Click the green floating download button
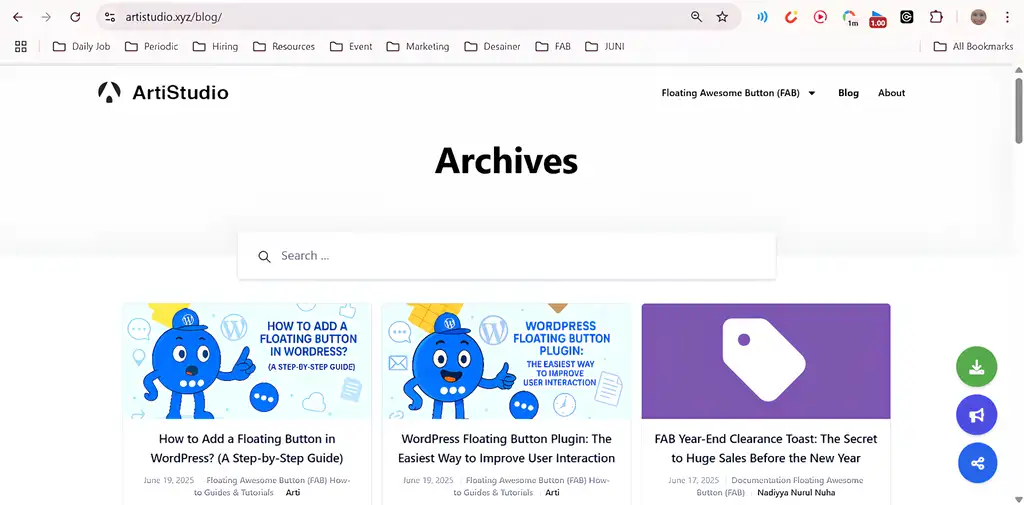This screenshot has width=1024, height=505. point(976,367)
